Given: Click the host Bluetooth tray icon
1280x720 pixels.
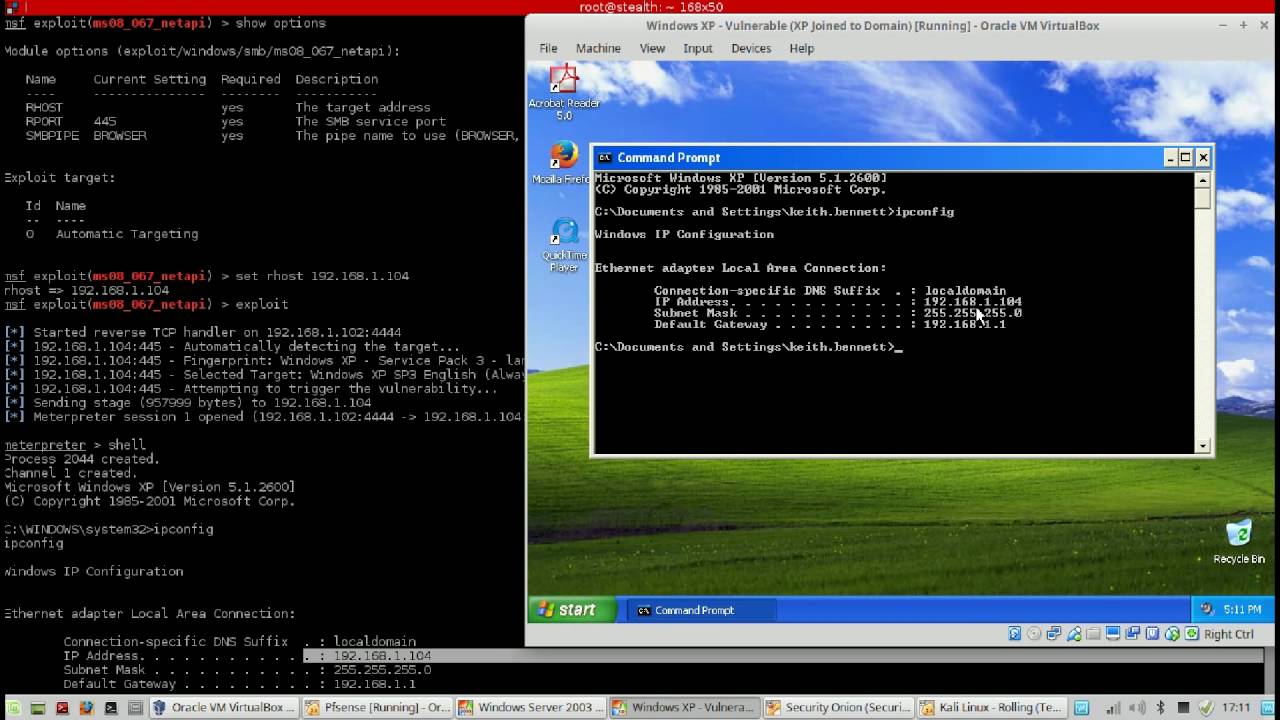Looking at the screenshot, I should click(x=1161, y=707).
